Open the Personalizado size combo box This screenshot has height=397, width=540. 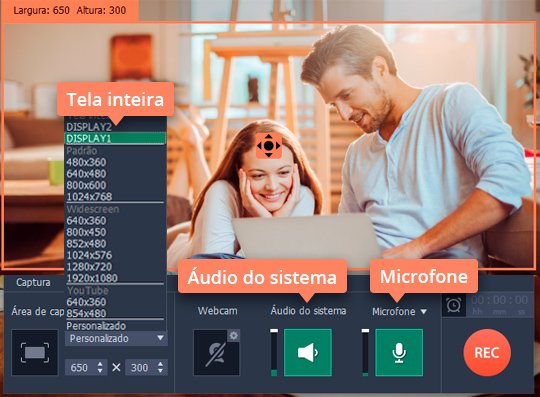116,338
